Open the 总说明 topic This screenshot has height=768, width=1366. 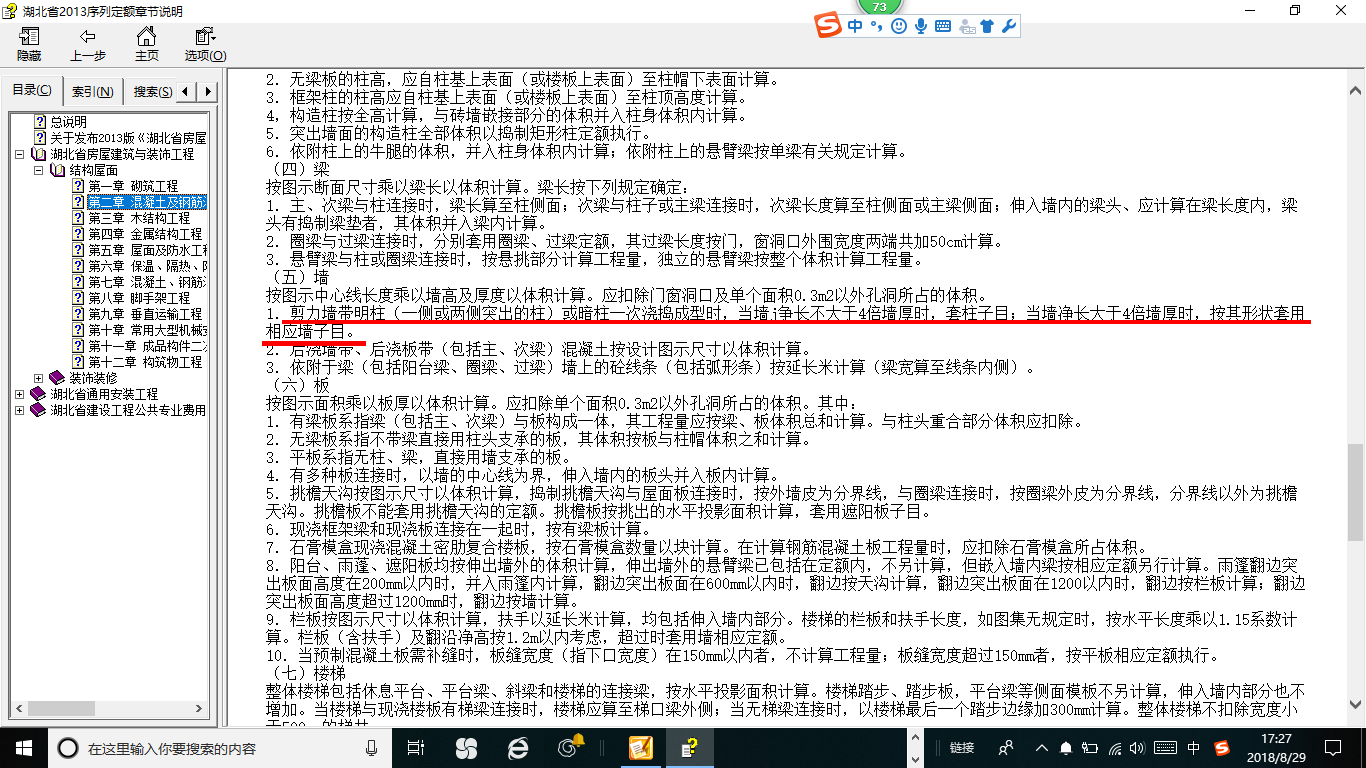69,122
